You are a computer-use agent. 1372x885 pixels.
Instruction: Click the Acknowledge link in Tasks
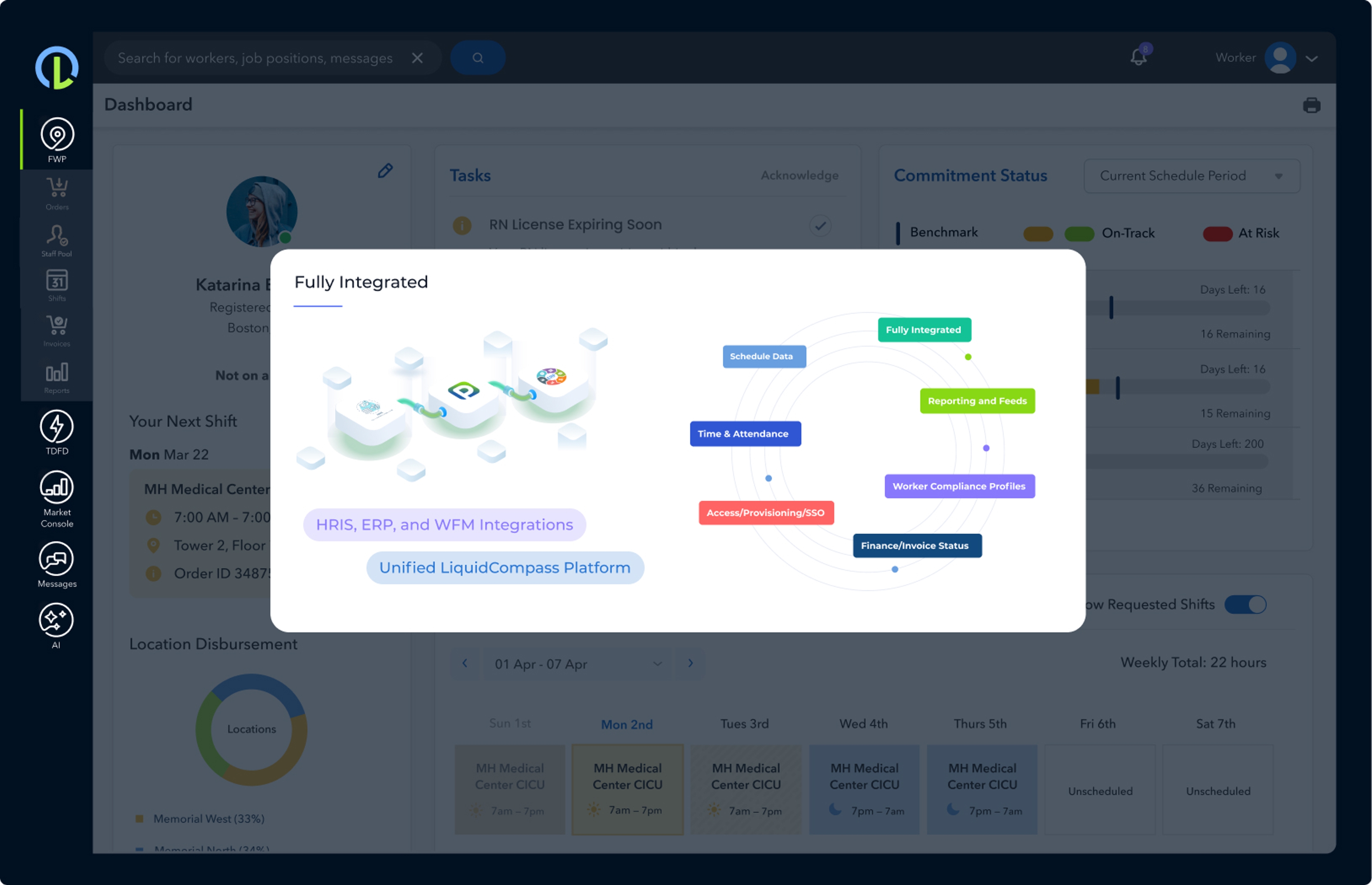[x=800, y=175]
